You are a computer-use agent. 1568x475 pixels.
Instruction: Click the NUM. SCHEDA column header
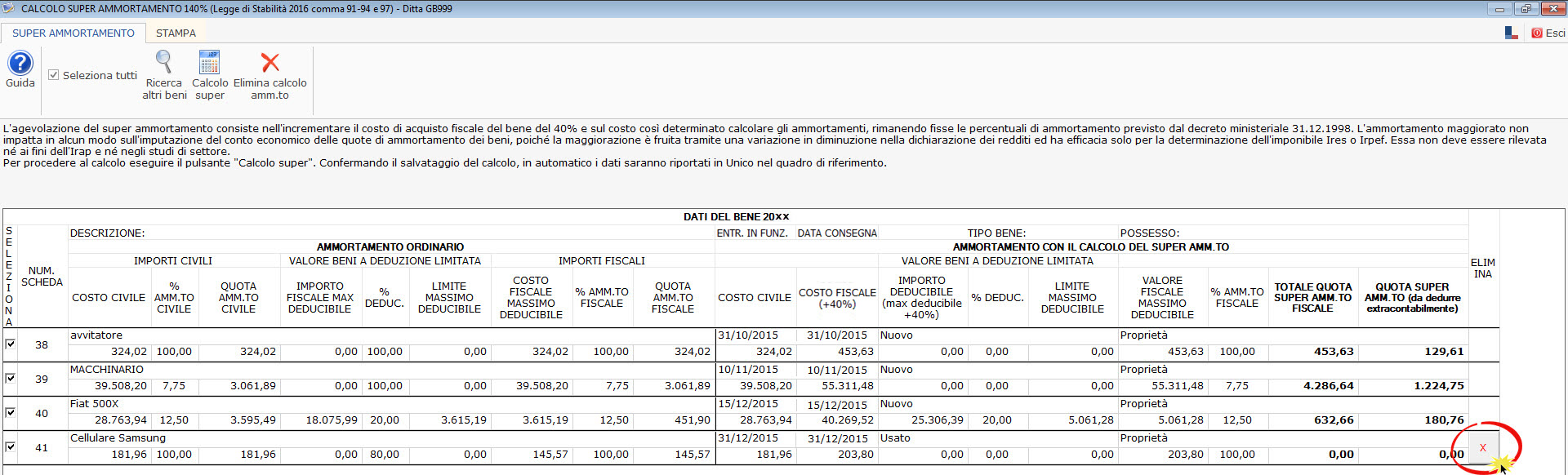[42, 277]
